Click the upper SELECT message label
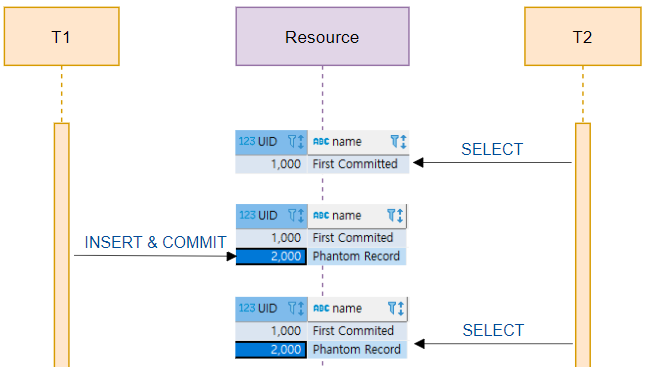The width and height of the screenshot is (647, 367). (492, 149)
